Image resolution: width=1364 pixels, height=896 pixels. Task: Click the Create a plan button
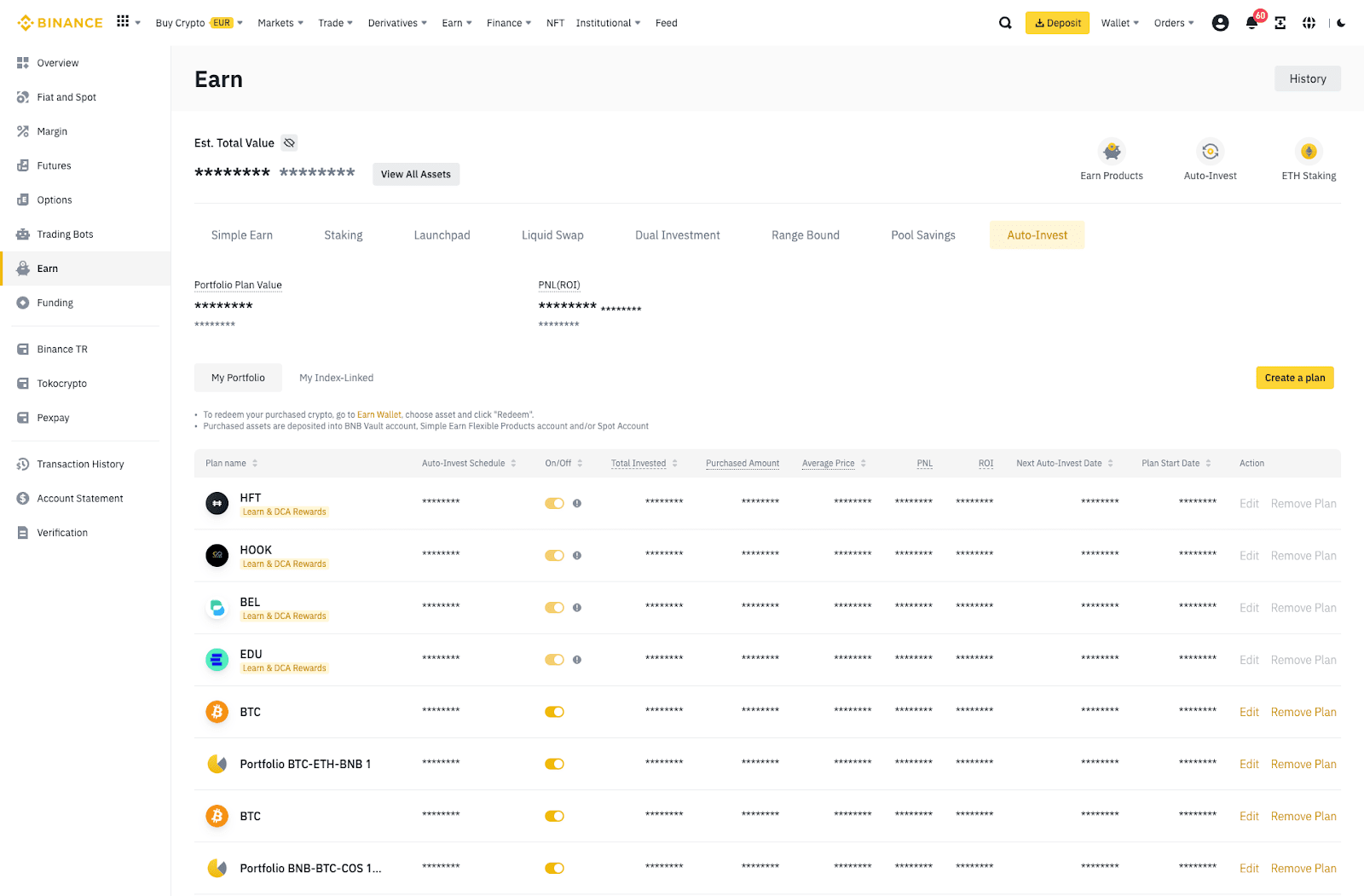tap(1295, 378)
